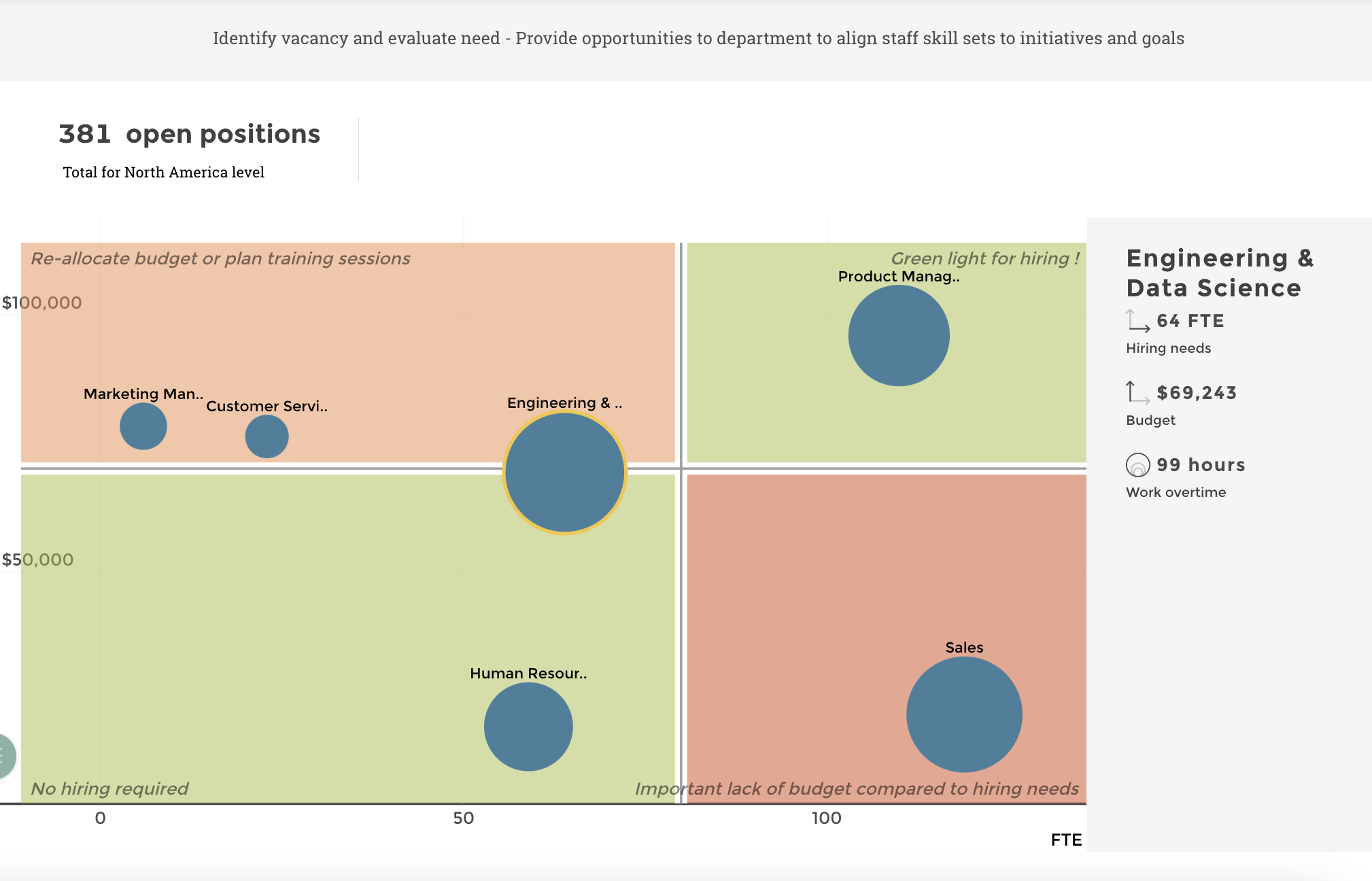Select the Customer Service bubble

pyautogui.click(x=267, y=436)
